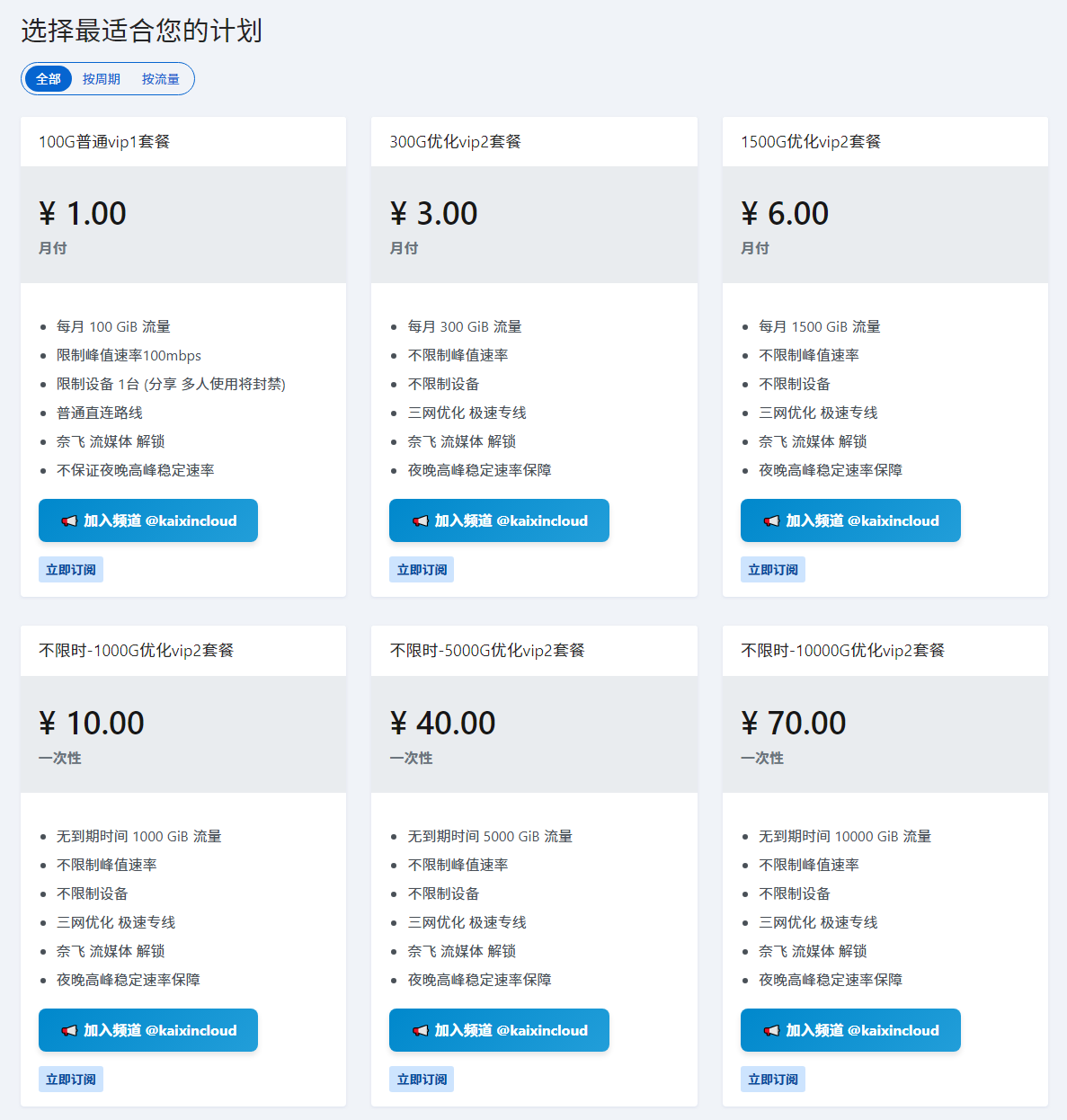Switch to the 按流量 filter tab

coord(161,79)
